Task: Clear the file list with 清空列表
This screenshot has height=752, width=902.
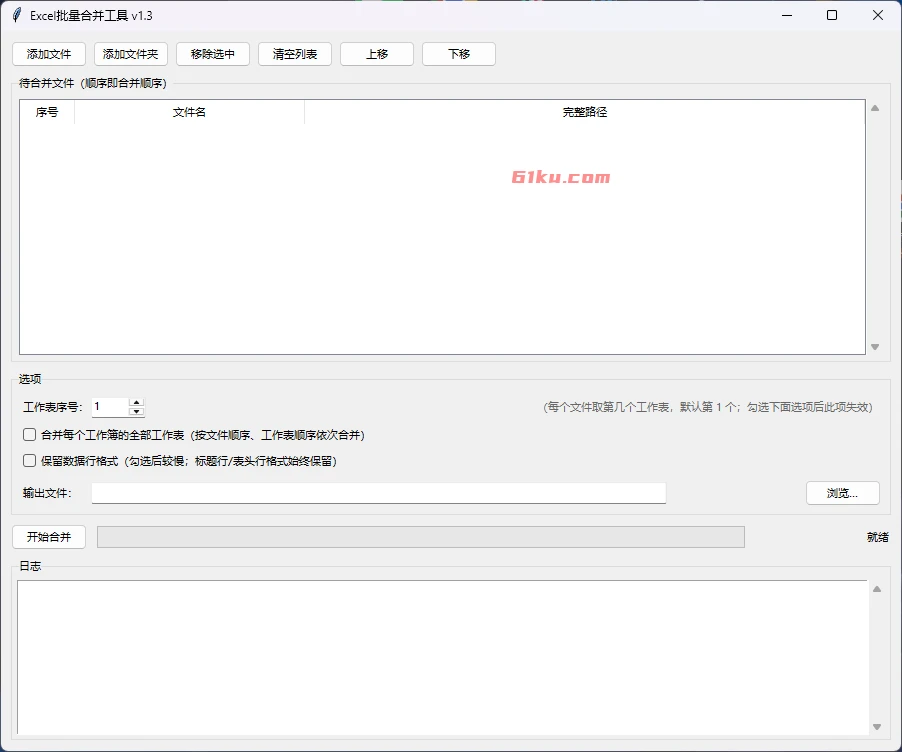Action: click(x=295, y=54)
